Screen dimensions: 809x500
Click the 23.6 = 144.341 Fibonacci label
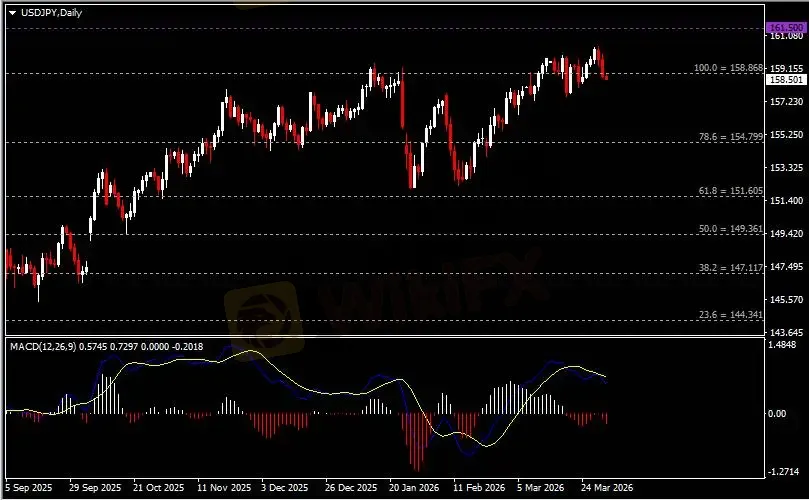[x=731, y=315]
